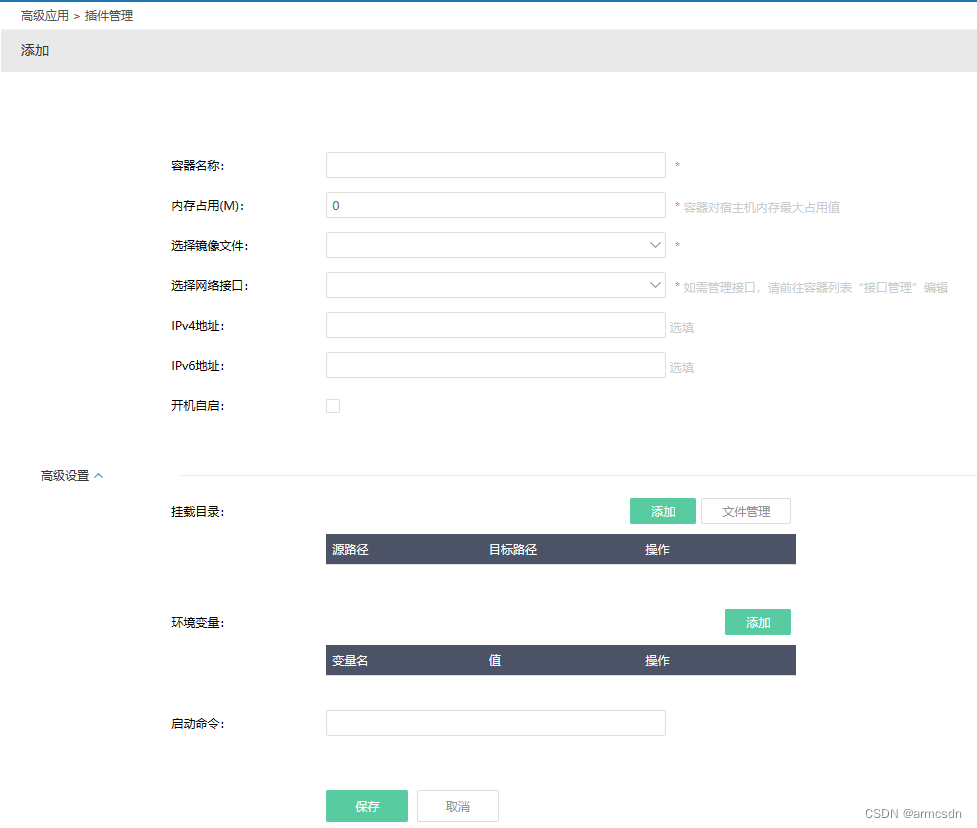Click the 启动命令 input field
Screen dimensions: 977x828
tap(495, 723)
